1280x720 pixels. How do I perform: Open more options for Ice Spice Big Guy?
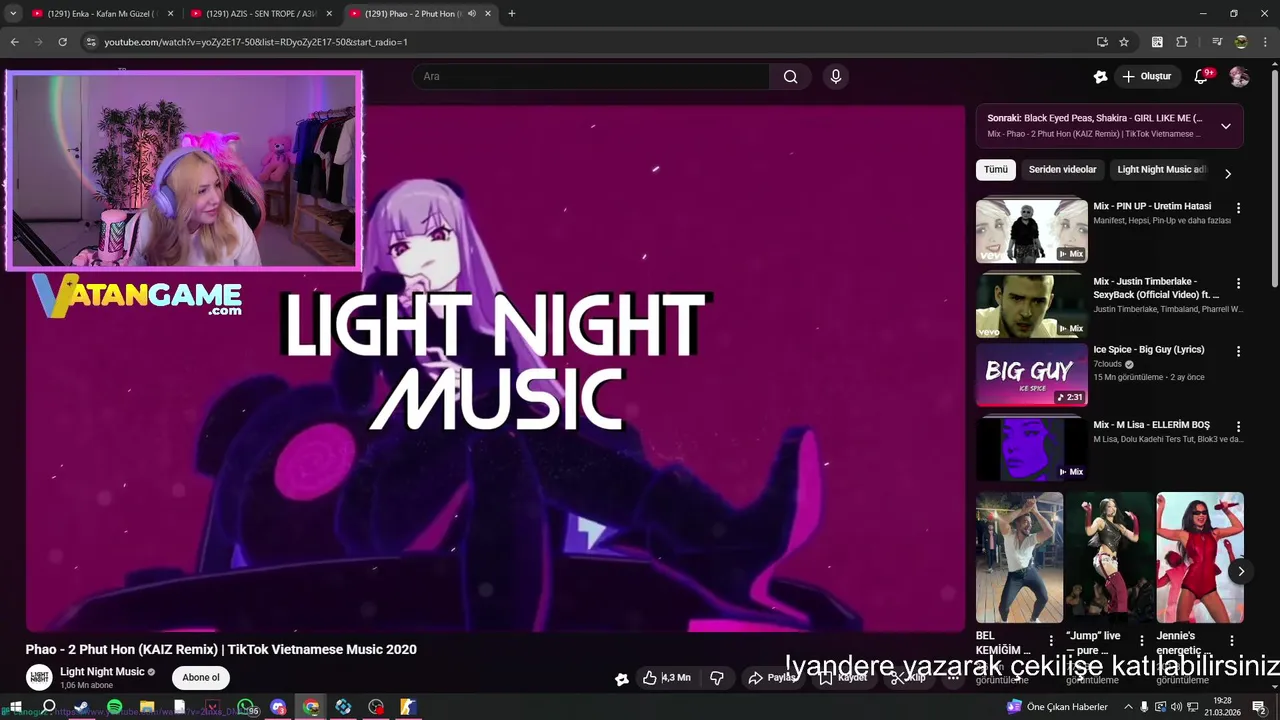1238,351
